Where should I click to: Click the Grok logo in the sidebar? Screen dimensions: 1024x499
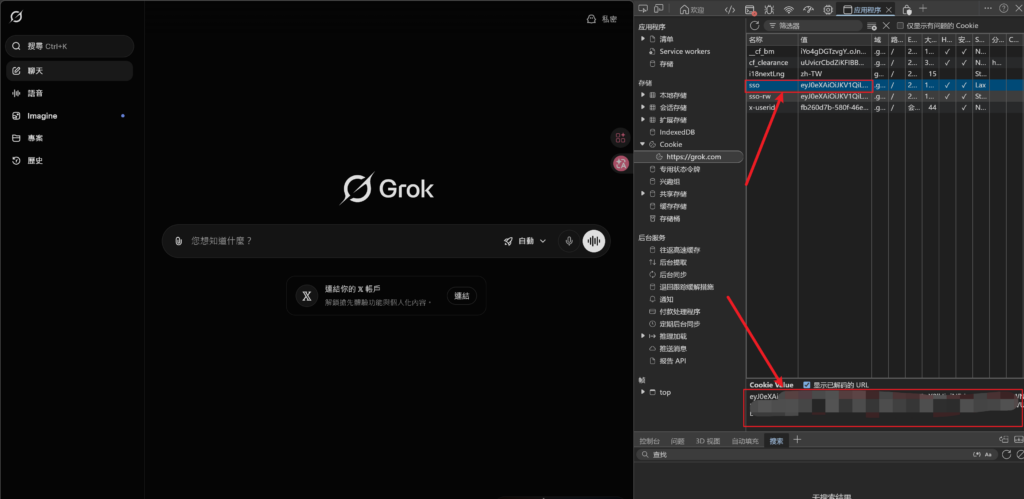coord(16,18)
